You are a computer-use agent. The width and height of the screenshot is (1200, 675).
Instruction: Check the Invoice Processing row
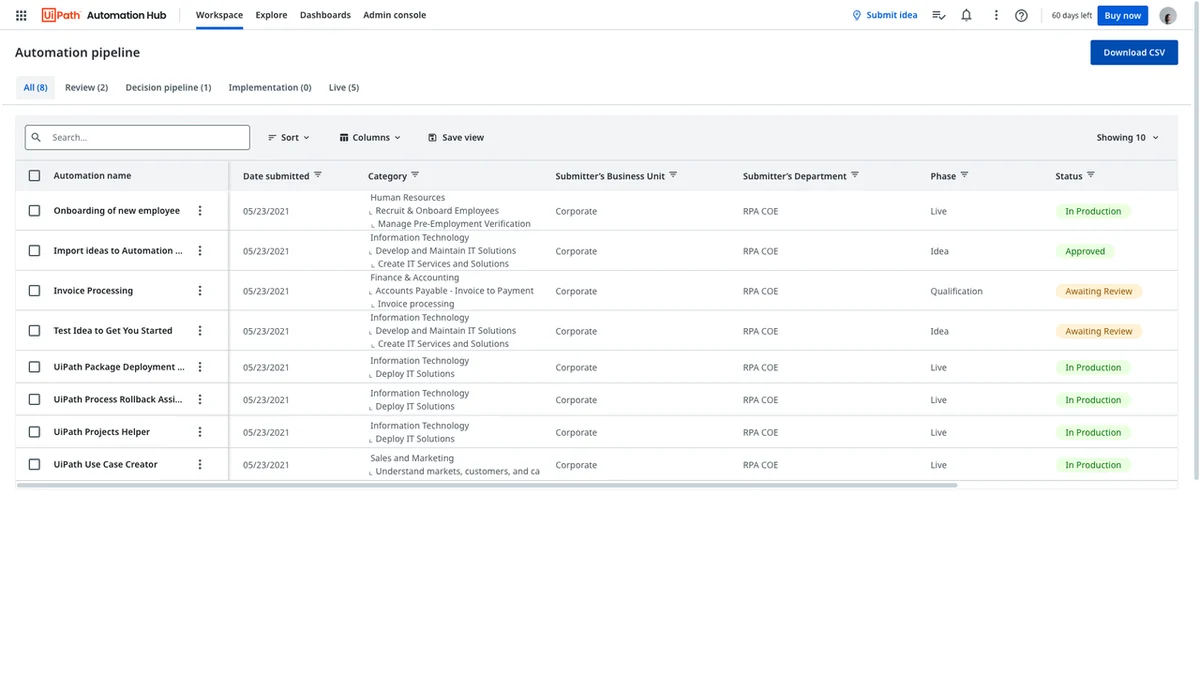(x=34, y=291)
